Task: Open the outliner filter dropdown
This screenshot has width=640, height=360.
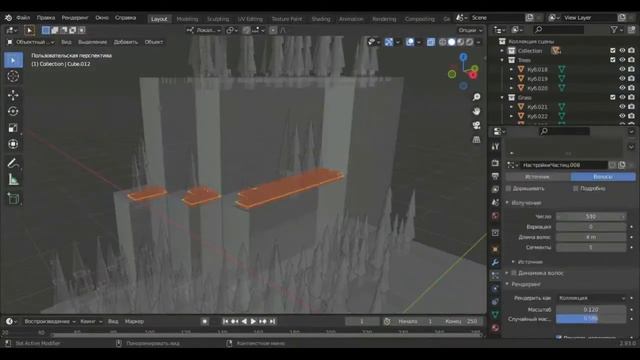Action: pos(616,29)
